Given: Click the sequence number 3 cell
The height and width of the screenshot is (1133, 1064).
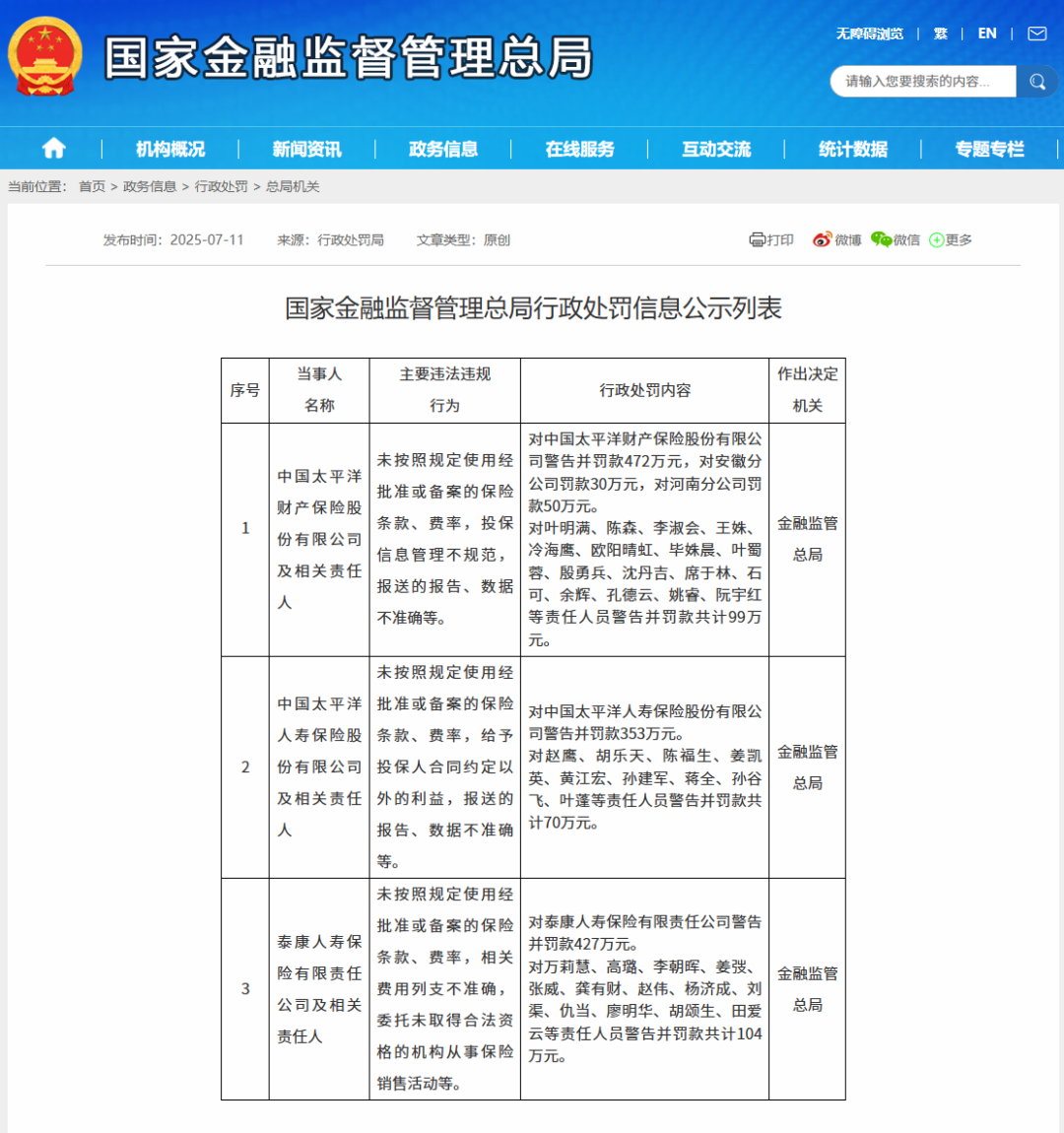Looking at the screenshot, I should pos(245,989).
